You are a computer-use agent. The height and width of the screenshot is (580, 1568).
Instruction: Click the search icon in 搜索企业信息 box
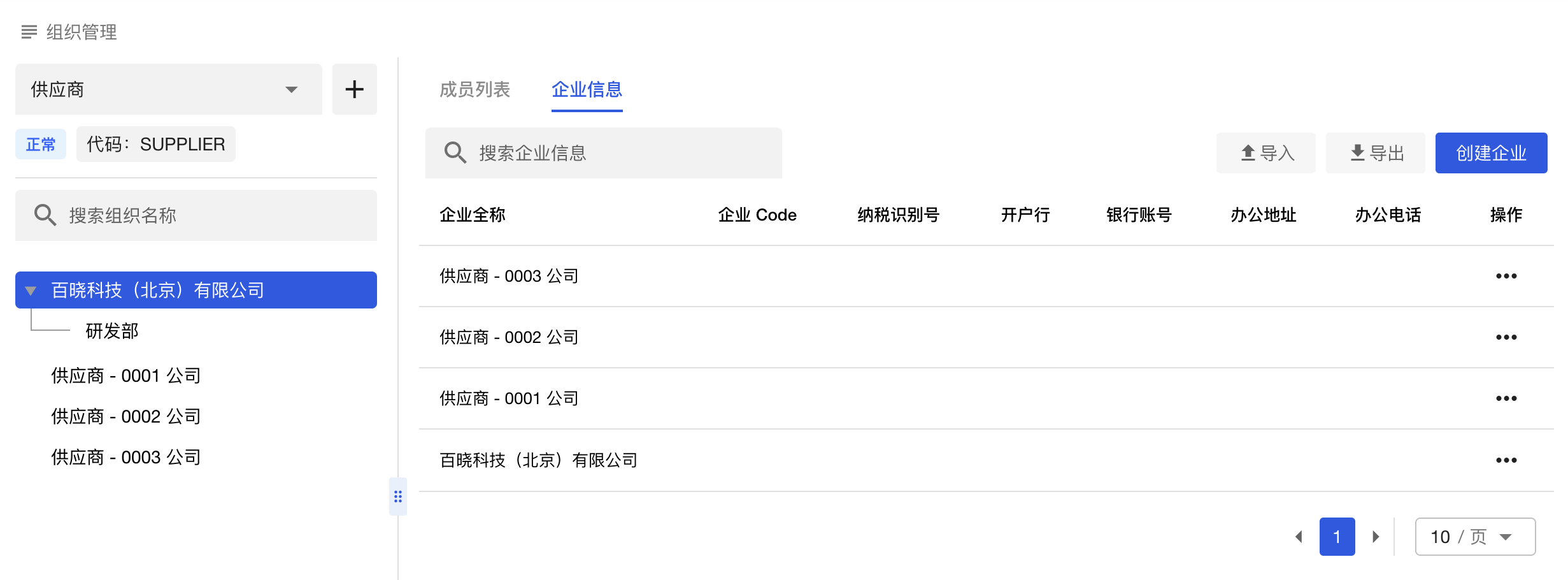[x=455, y=153]
